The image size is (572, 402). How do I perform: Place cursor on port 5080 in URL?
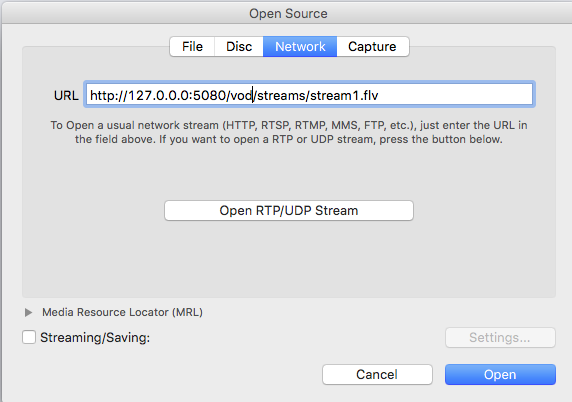209,96
